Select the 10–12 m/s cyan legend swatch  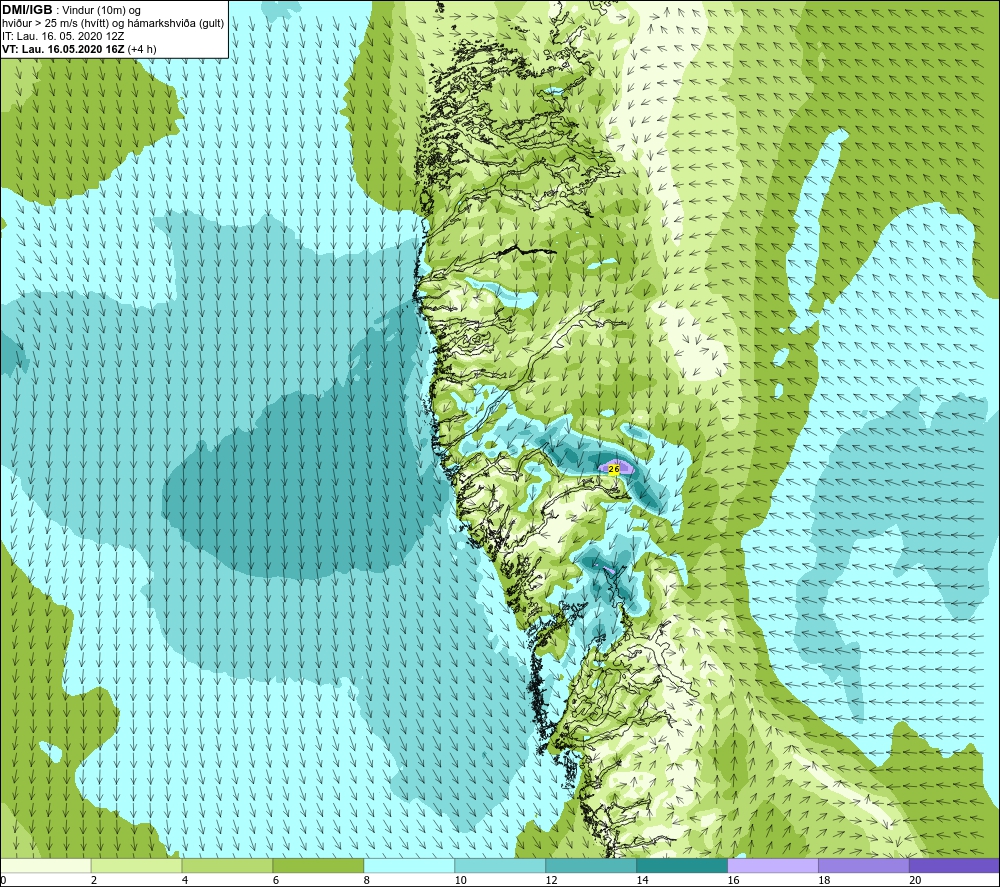click(x=500, y=865)
